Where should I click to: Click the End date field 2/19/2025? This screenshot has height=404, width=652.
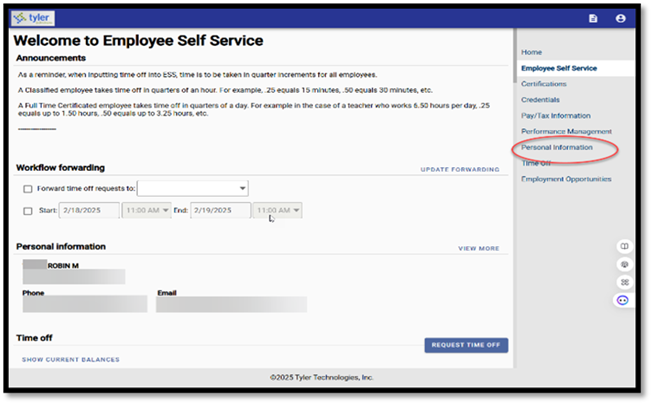pos(220,210)
